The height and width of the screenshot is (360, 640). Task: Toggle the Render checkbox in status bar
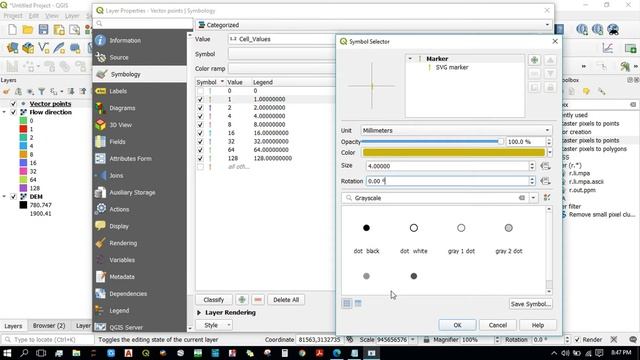point(577,340)
